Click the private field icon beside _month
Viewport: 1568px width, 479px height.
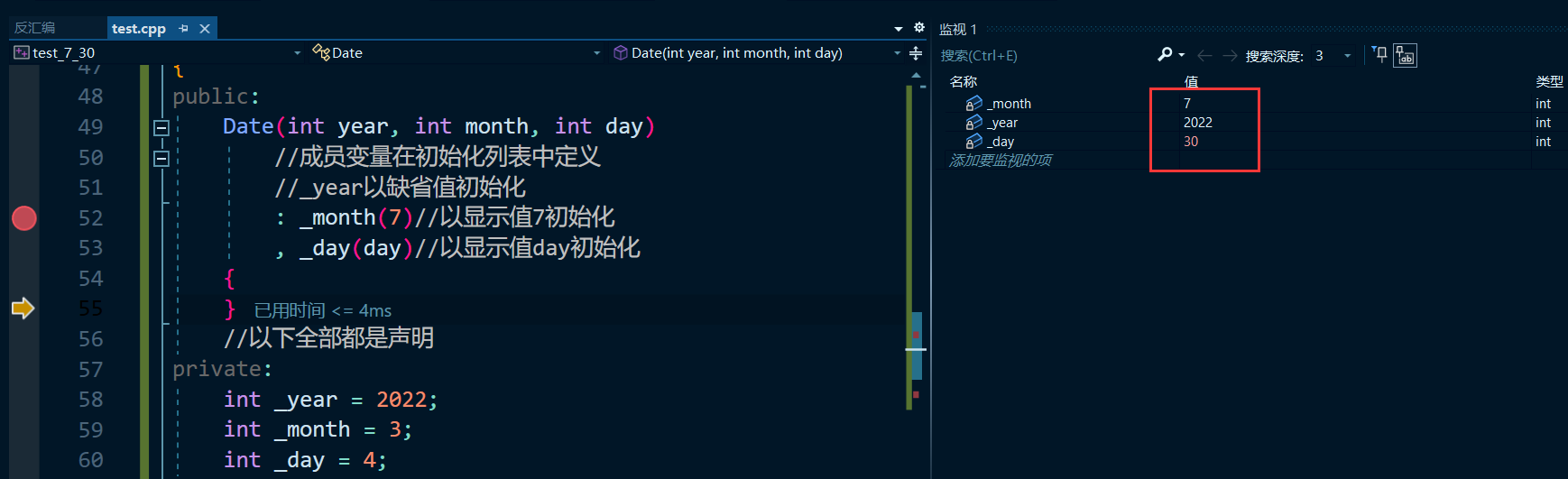pos(973,104)
